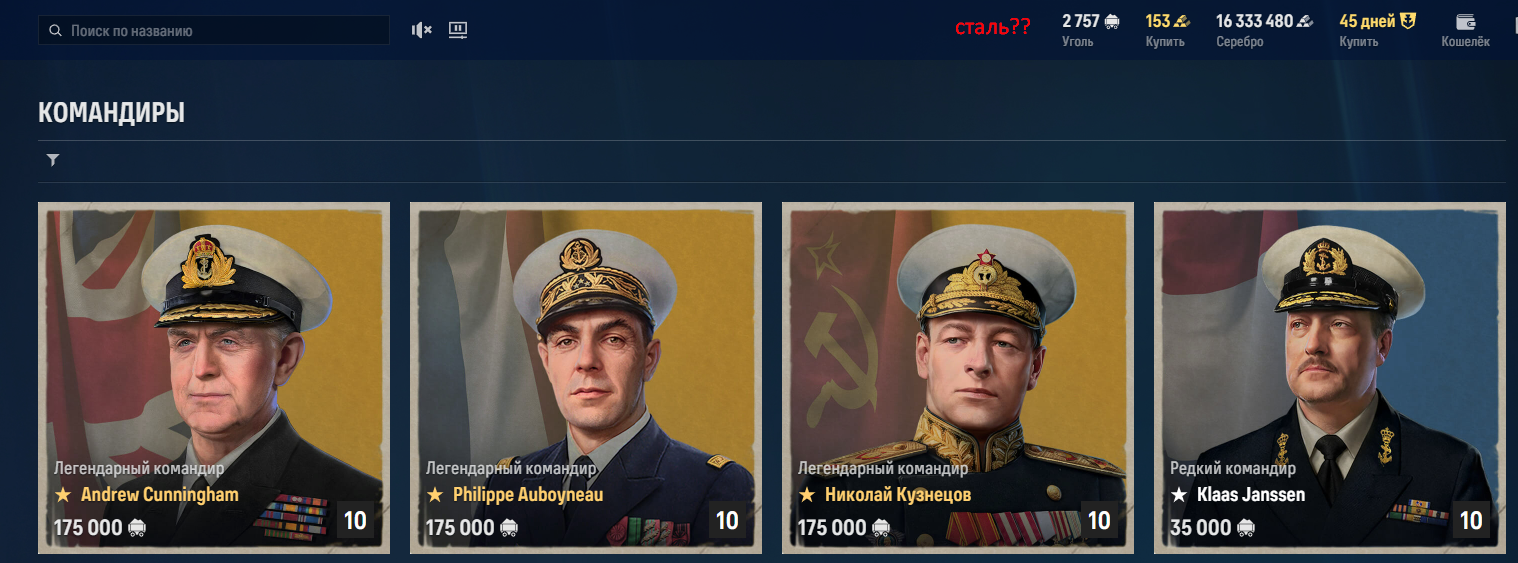The width and height of the screenshot is (1518, 563).
Task: Click the 175 000 price on Cunningham
Action: [x=88, y=528]
